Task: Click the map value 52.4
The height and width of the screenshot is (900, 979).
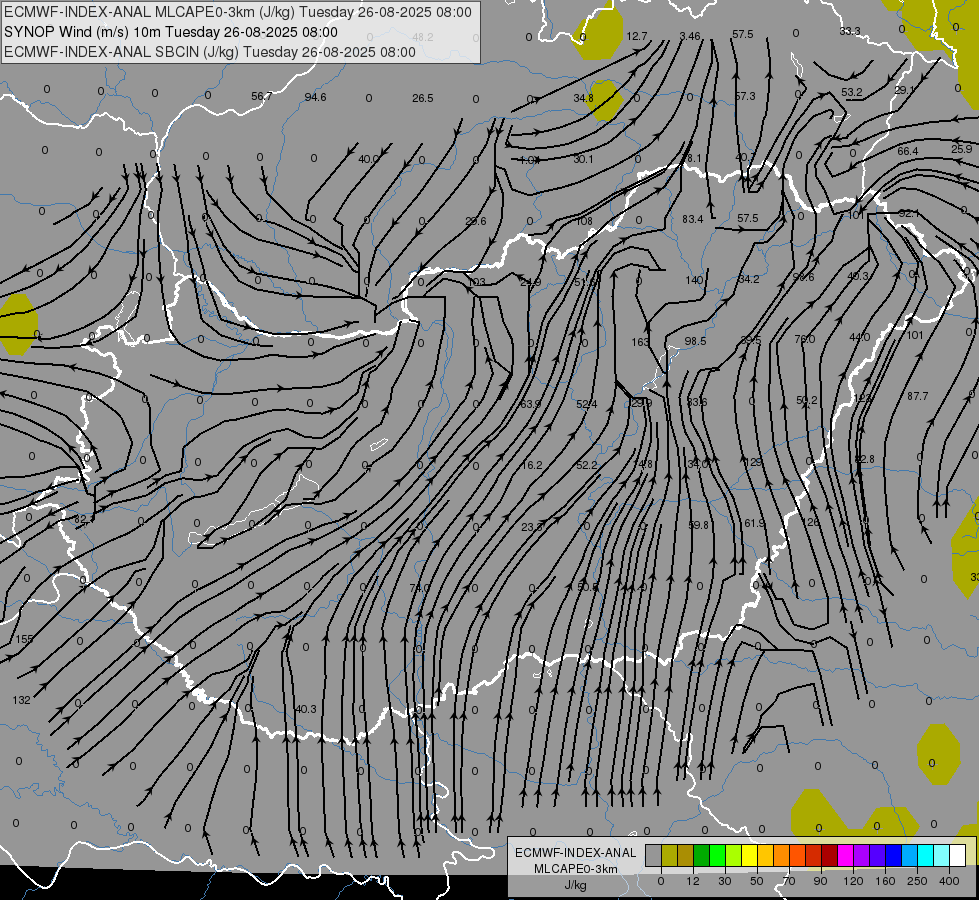Action: [586, 404]
